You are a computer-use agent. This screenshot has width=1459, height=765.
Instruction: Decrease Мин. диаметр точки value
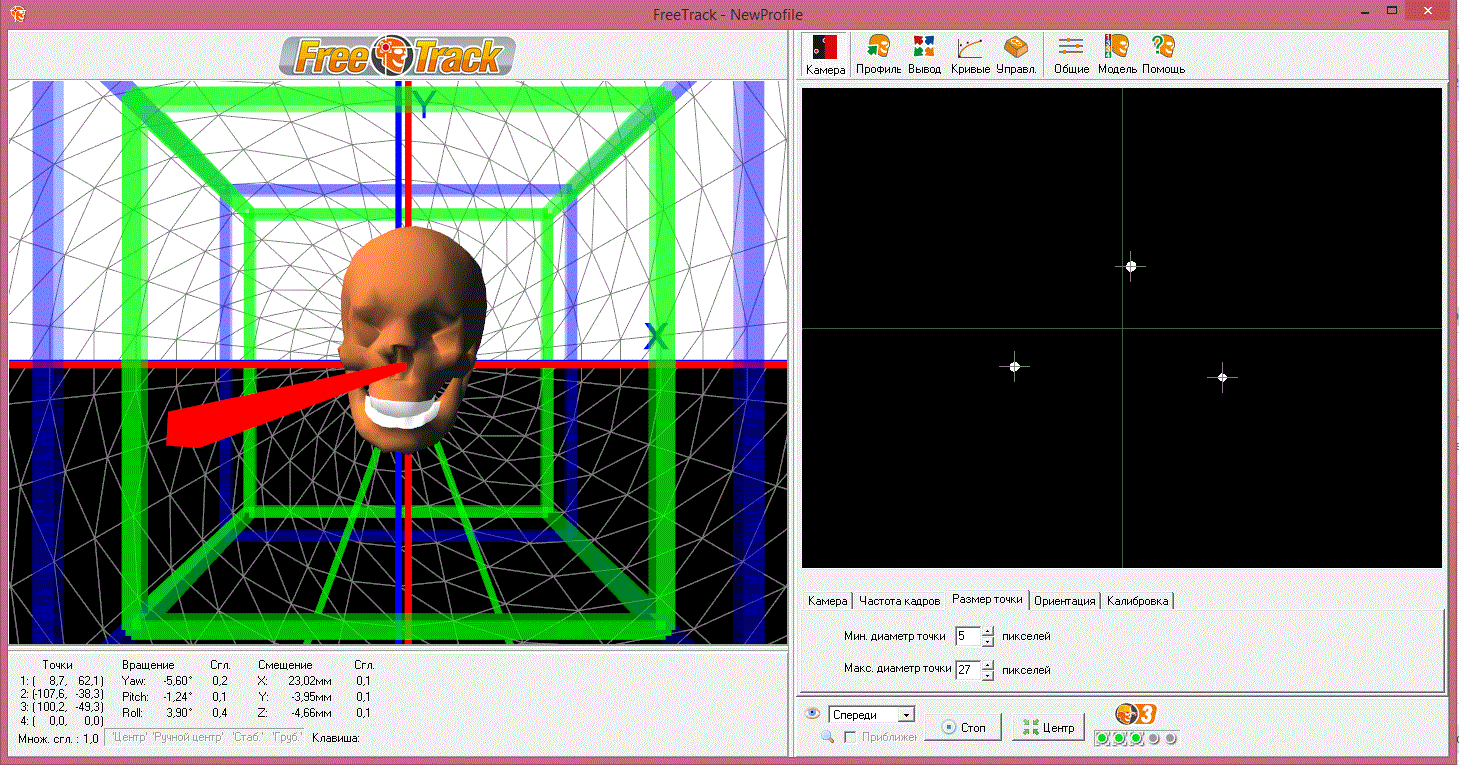(x=988, y=641)
